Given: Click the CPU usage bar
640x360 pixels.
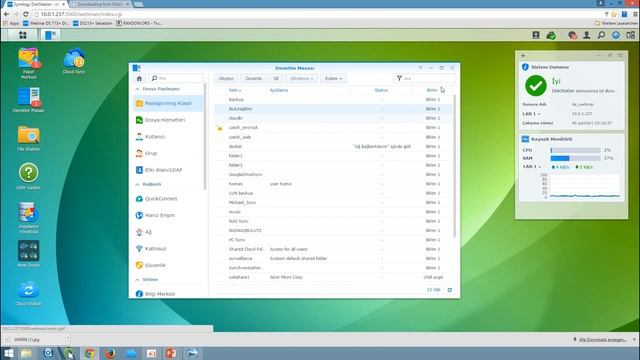Looking at the screenshot, I should [576, 150].
